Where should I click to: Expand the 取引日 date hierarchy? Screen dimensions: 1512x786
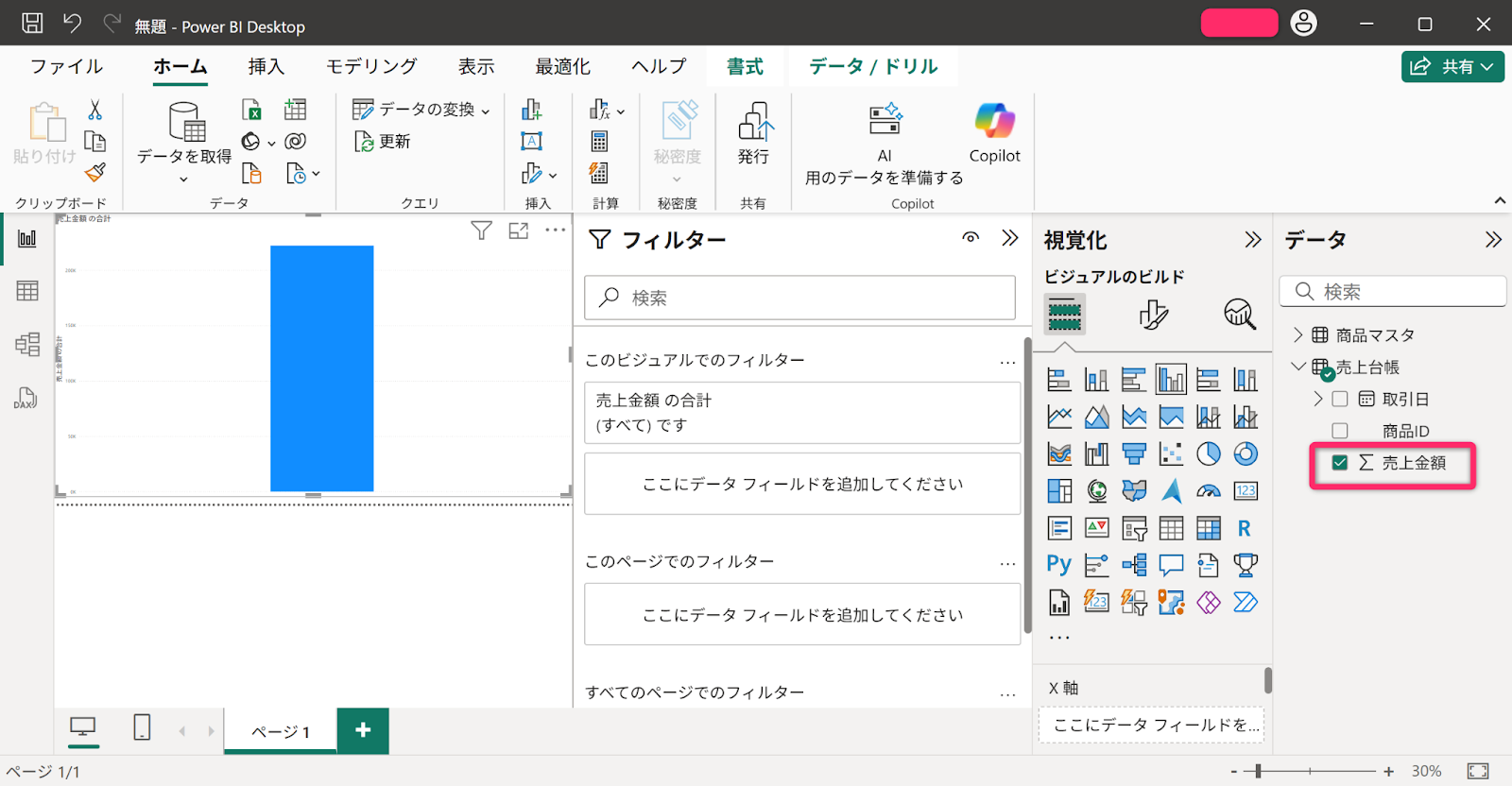[x=1317, y=399]
